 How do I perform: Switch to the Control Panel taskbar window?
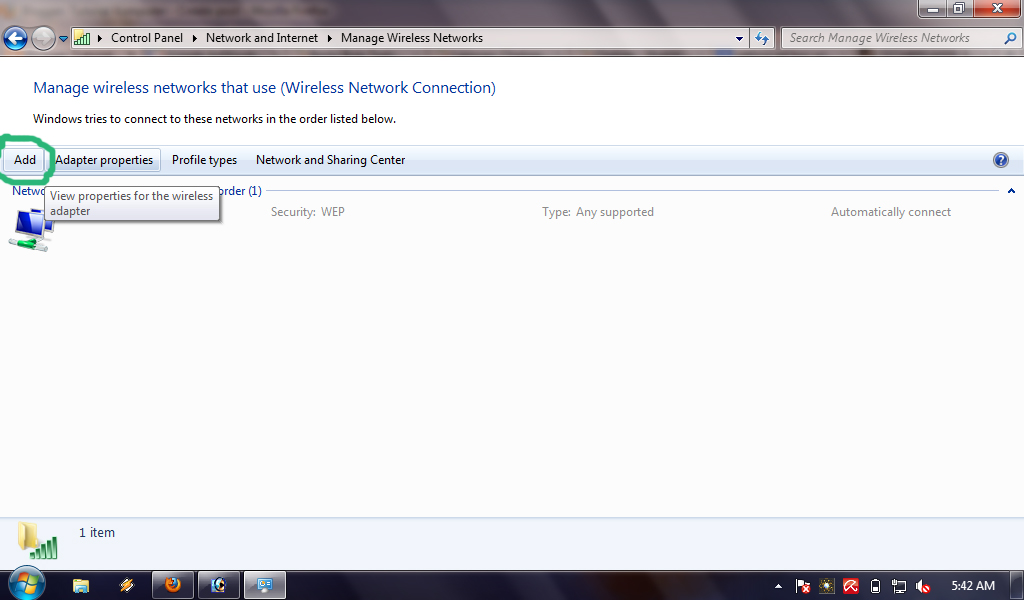tap(264, 585)
